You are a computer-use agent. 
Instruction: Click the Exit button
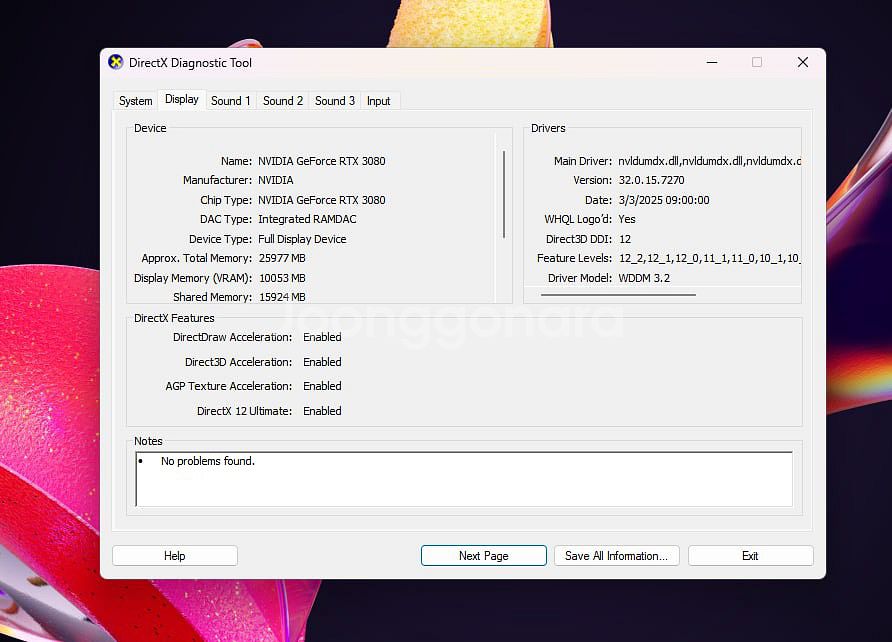tap(750, 556)
